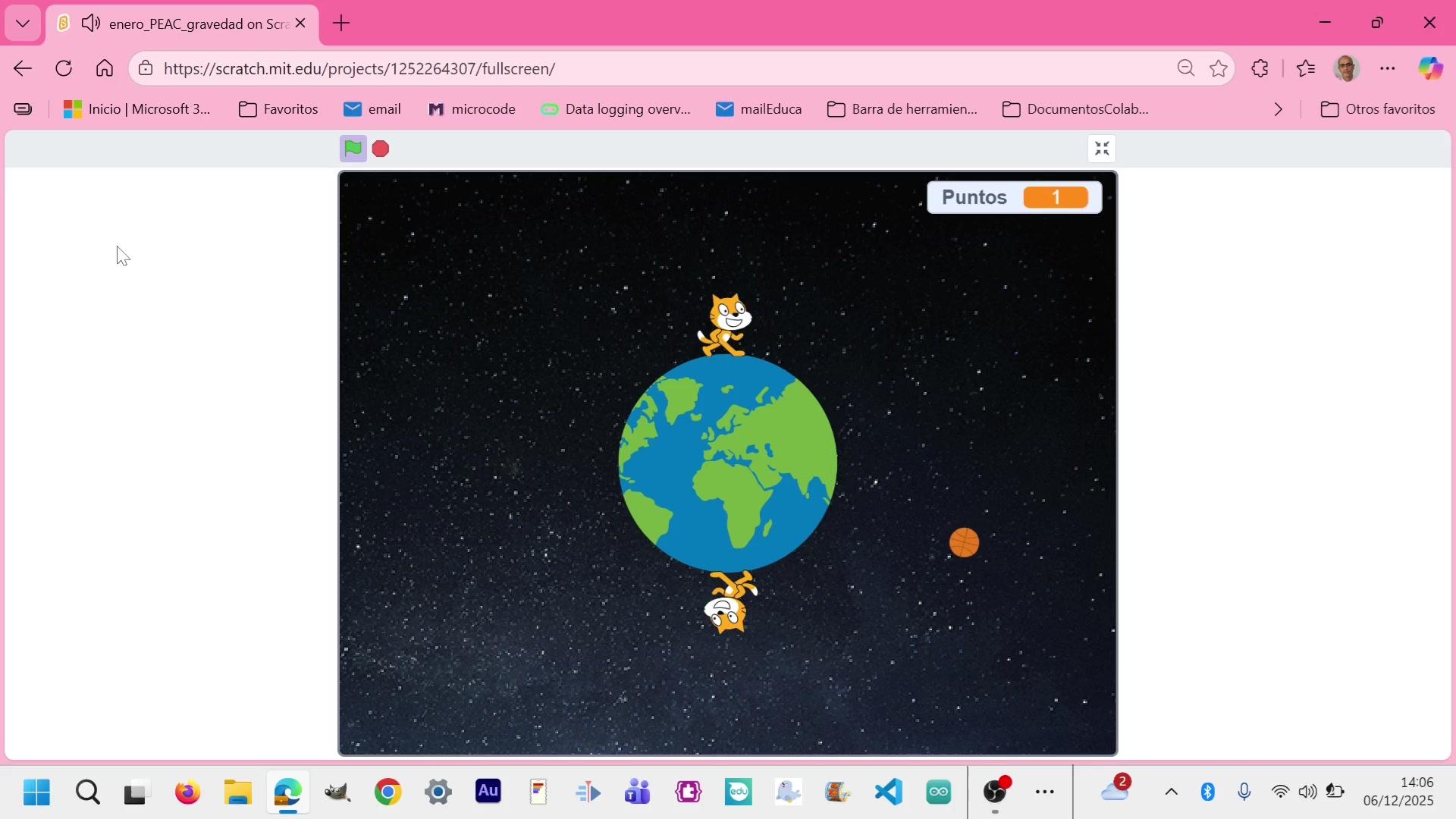Reload the Scratch project page
1456x819 pixels.
point(64,69)
